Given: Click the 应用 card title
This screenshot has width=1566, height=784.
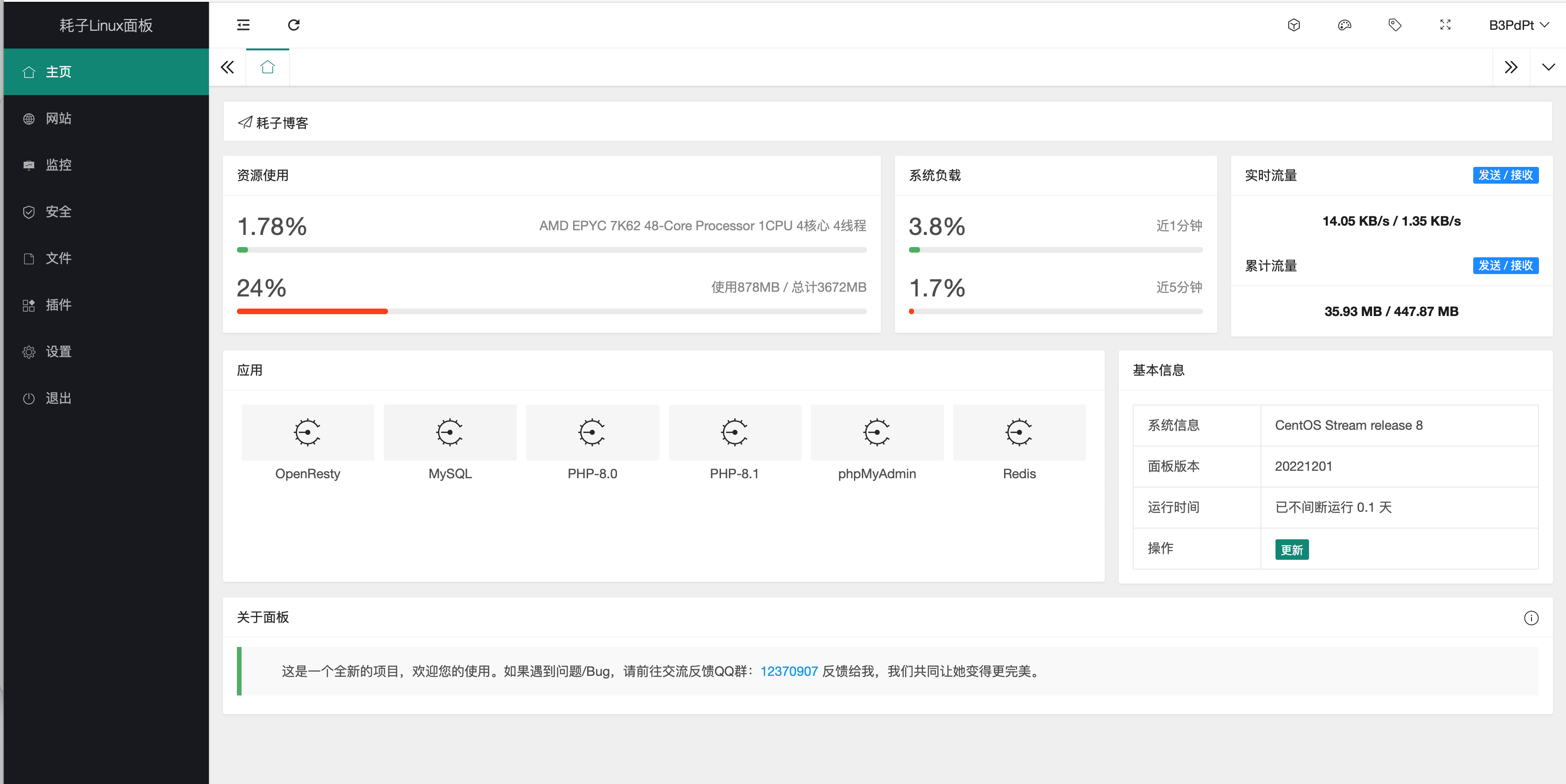Looking at the screenshot, I should coord(250,370).
